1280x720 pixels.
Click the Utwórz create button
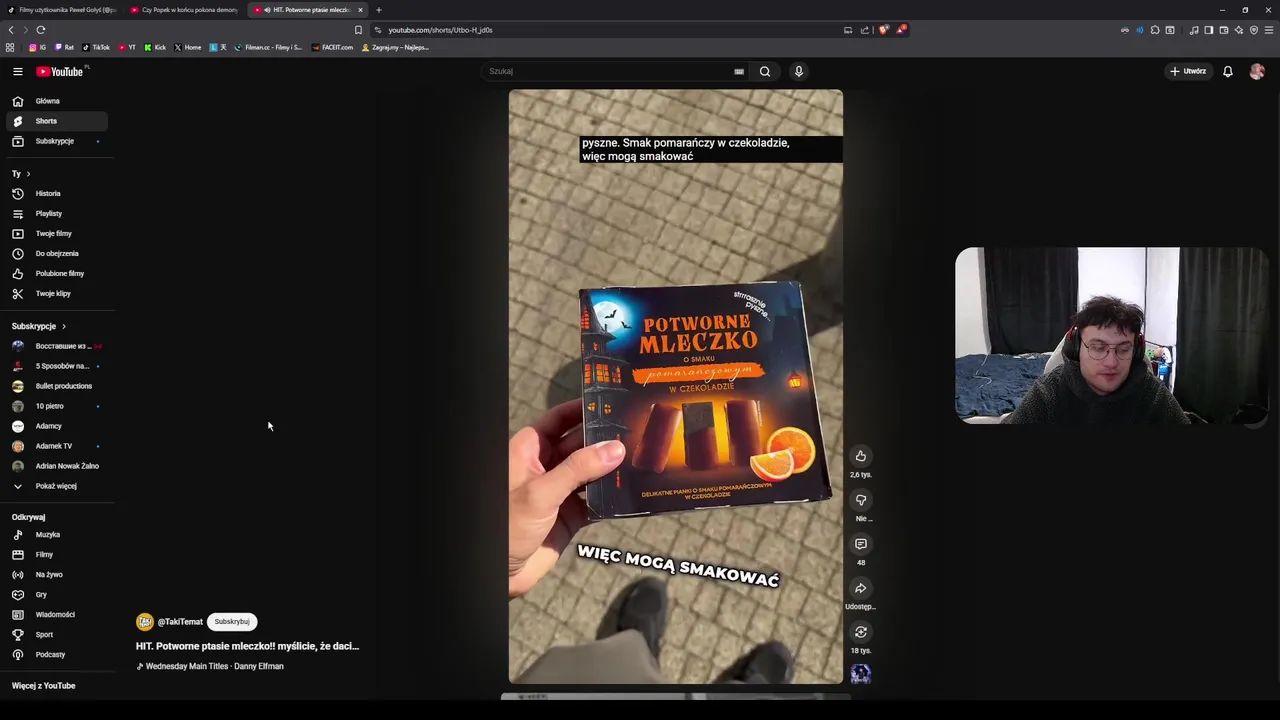[x=1188, y=71]
